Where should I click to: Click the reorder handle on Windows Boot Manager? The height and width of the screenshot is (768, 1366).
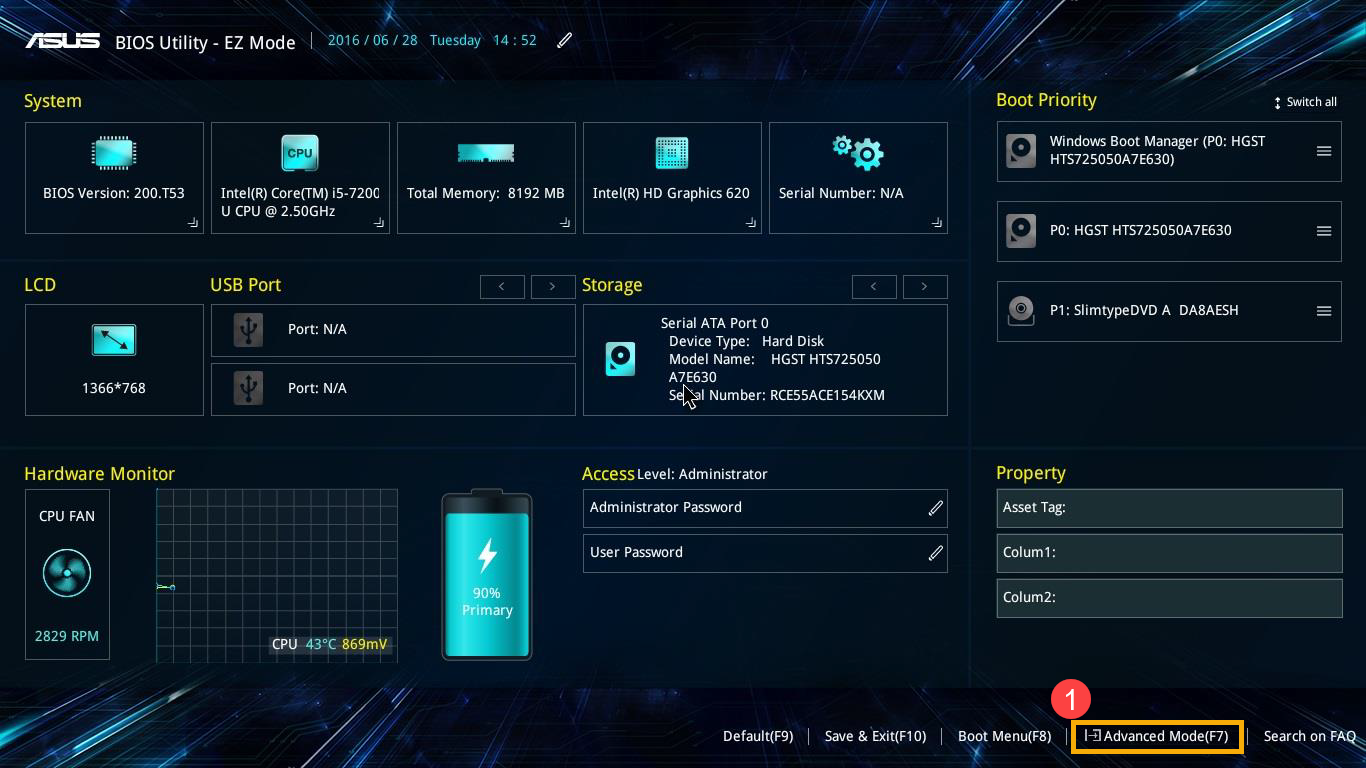tap(1324, 151)
